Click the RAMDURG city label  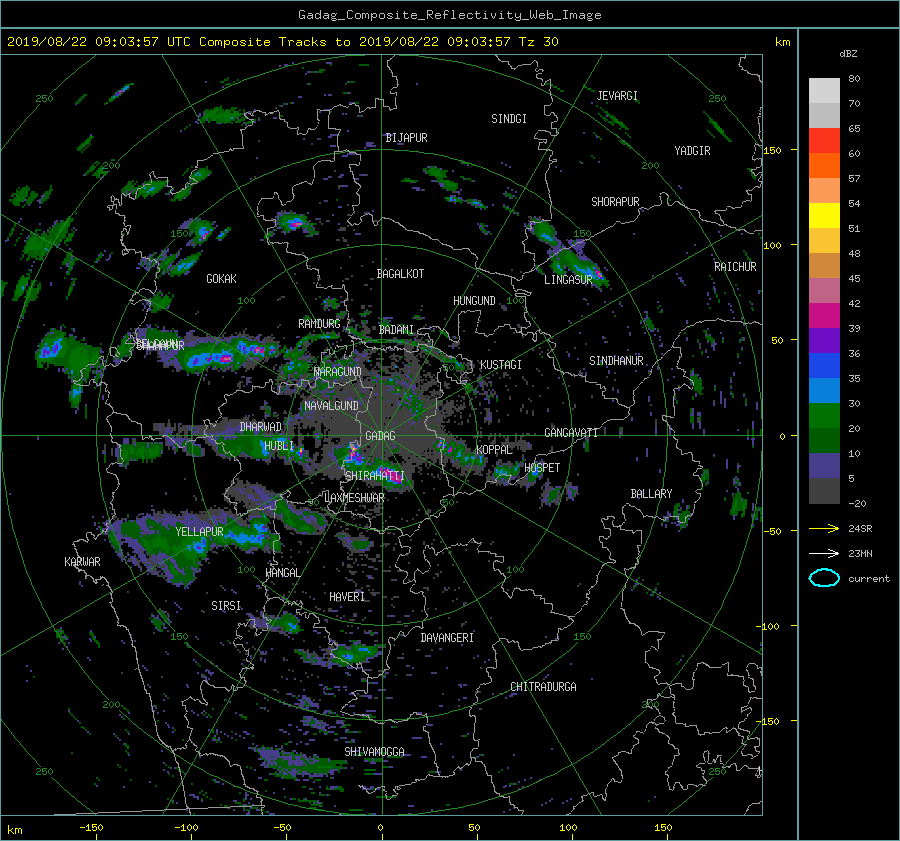tap(319, 324)
